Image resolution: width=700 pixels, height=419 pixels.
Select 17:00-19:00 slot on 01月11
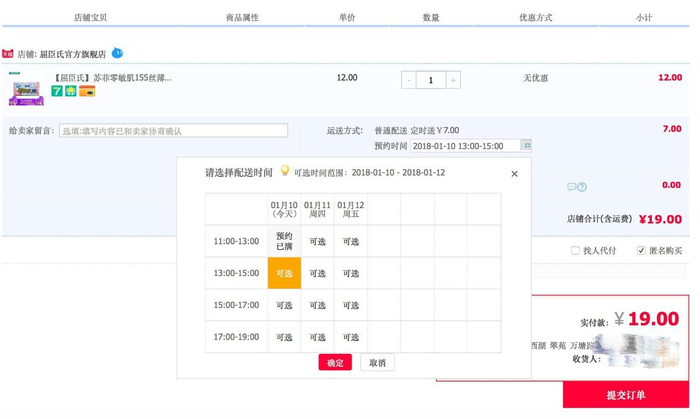(317, 337)
